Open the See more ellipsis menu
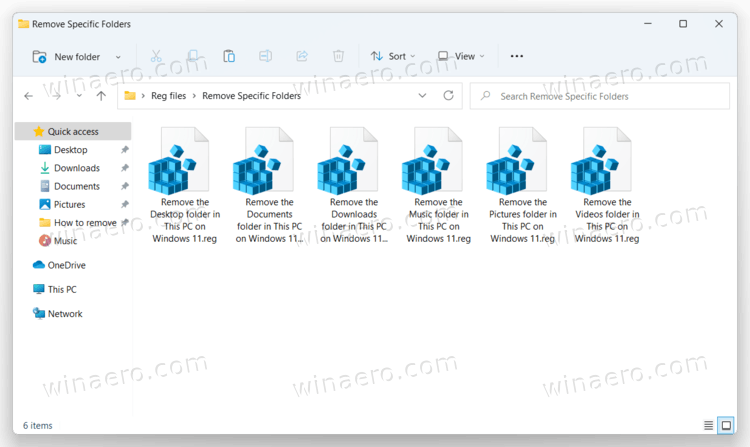The image size is (750, 447). pyautogui.click(x=517, y=56)
